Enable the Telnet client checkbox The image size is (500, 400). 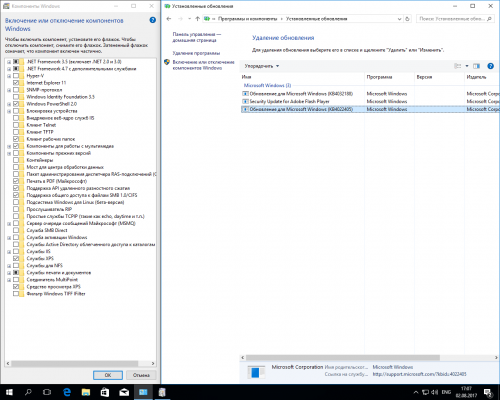[16, 125]
